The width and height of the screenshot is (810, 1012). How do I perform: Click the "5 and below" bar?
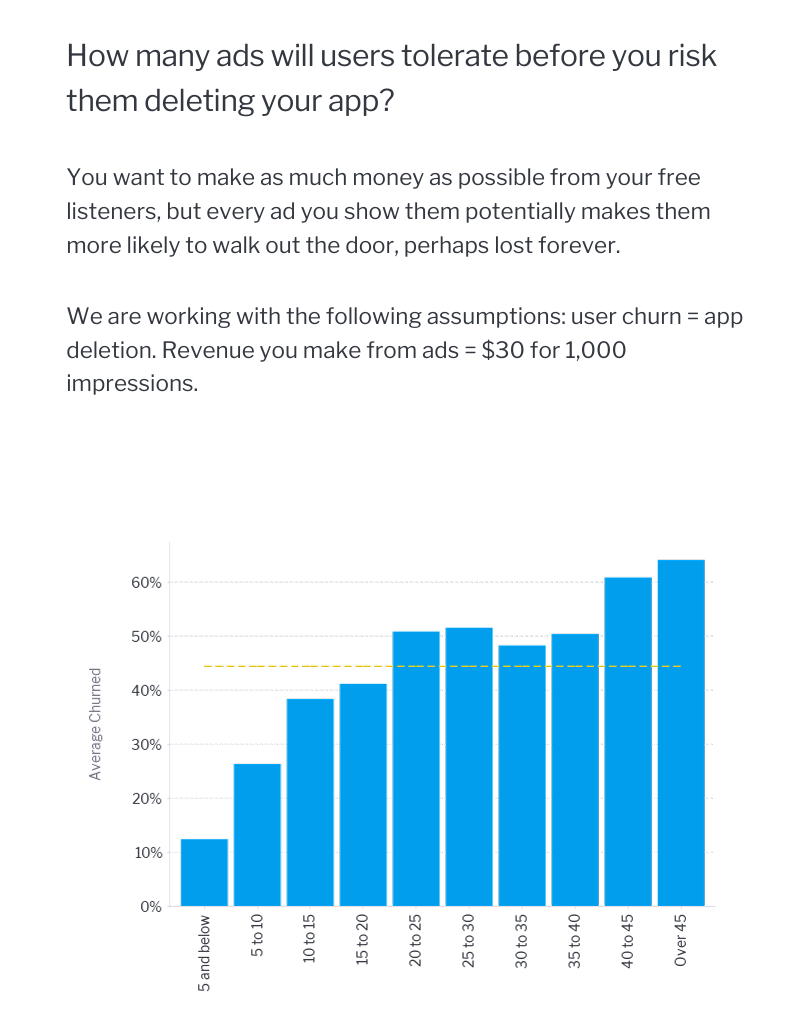(x=204, y=872)
